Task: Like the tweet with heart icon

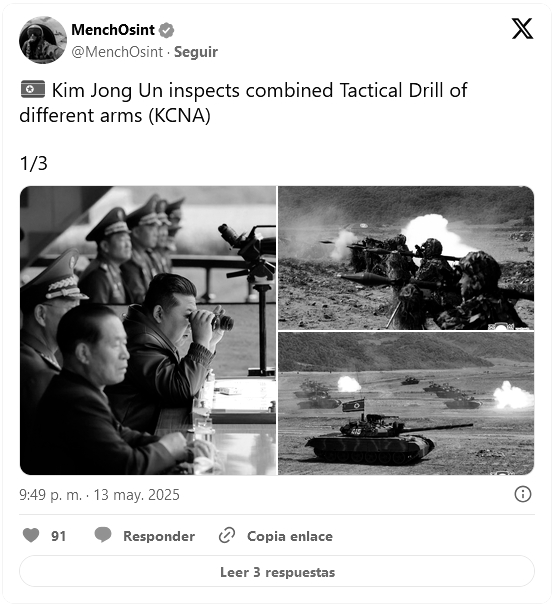Action: (x=31, y=535)
